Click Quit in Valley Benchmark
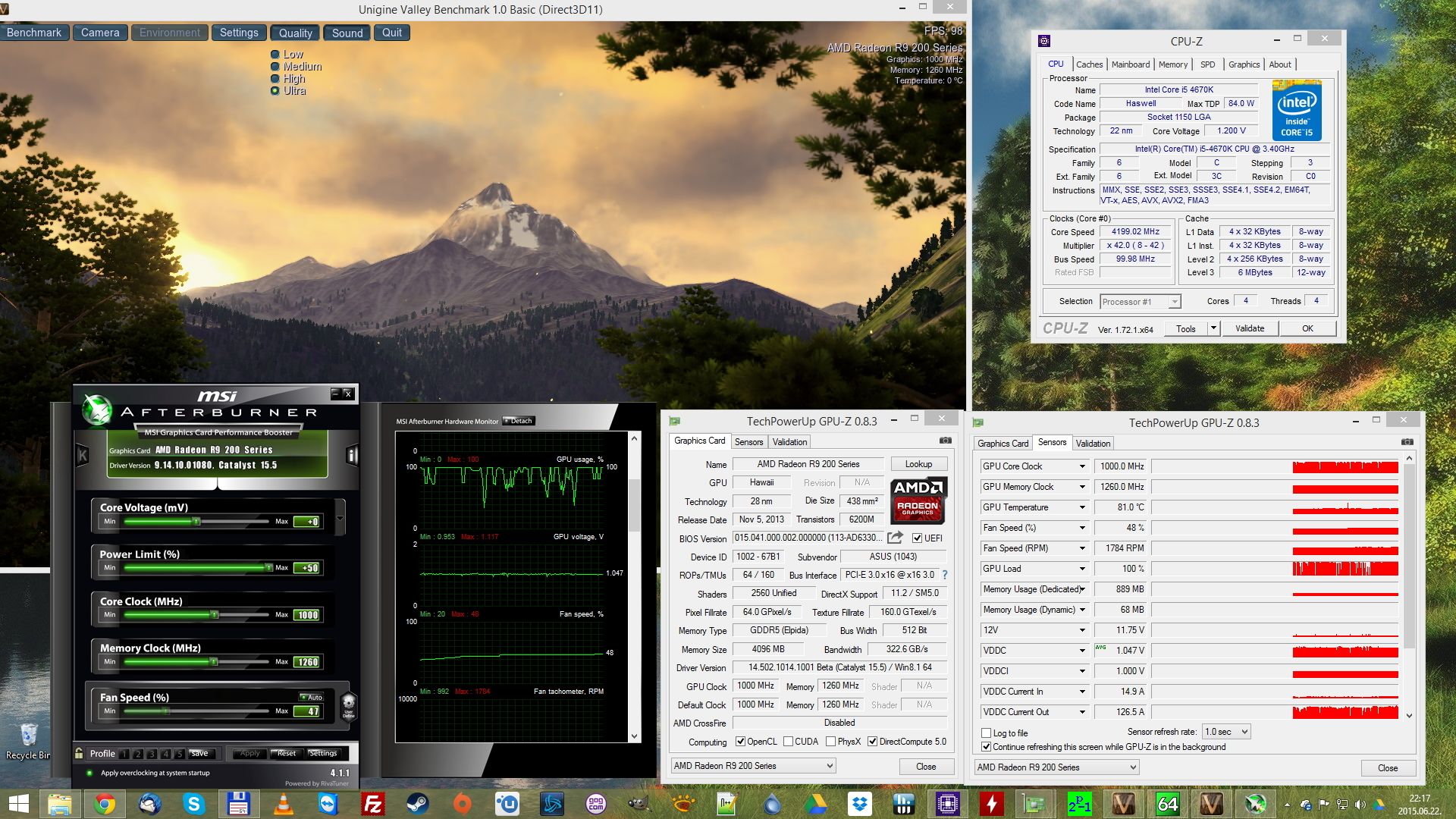Screen dimensions: 1456x819 pyautogui.click(x=392, y=33)
